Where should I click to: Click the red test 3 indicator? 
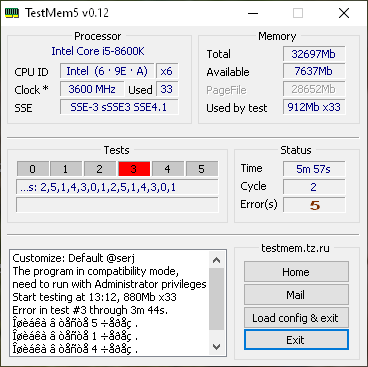pyautogui.click(x=134, y=169)
